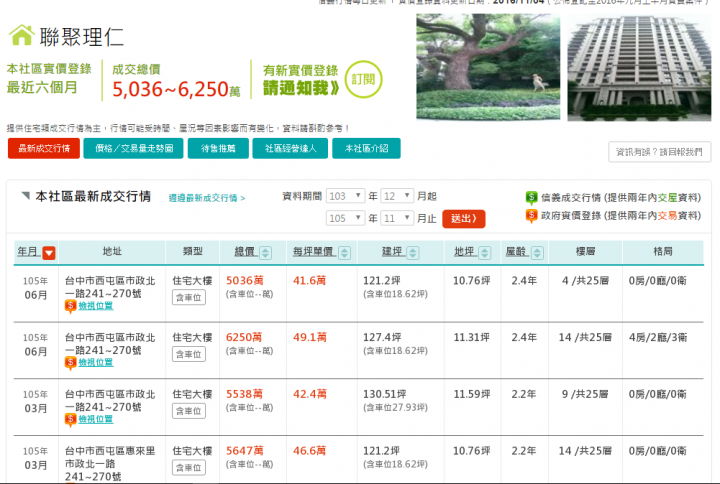The image size is (720, 484).
Task: Open start month dropdown showing 12
Action: (x=398, y=196)
